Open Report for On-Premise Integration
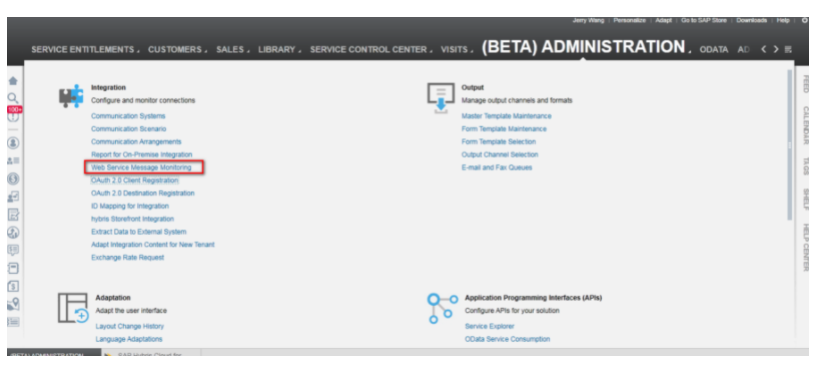This screenshot has height=371, width=813. click(x=142, y=154)
